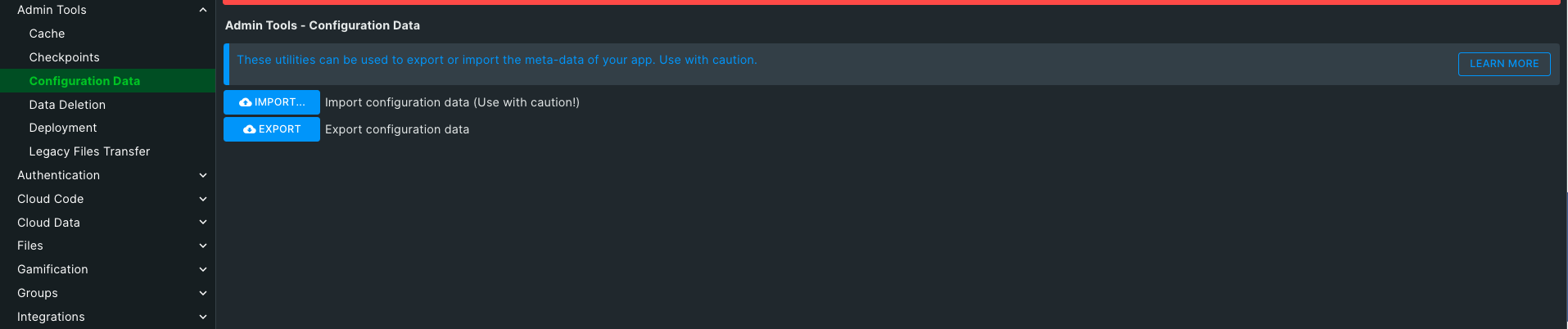The width and height of the screenshot is (1568, 329).
Task: Click the cloud download icon on Export button
Action: click(250, 129)
